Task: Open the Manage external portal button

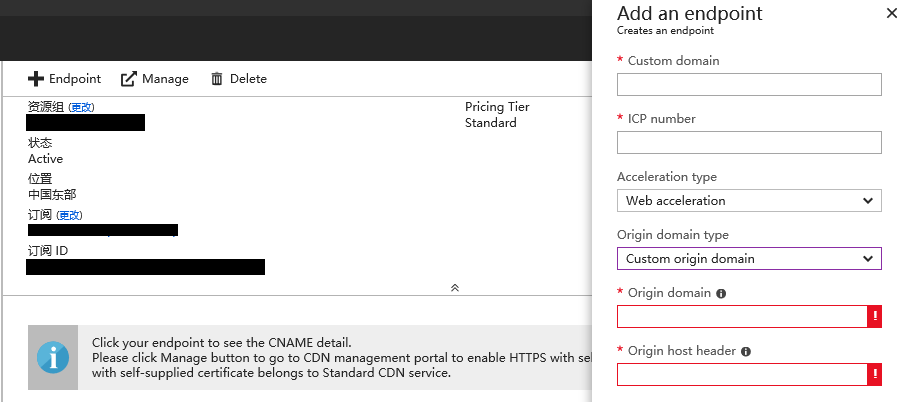Action: [154, 79]
